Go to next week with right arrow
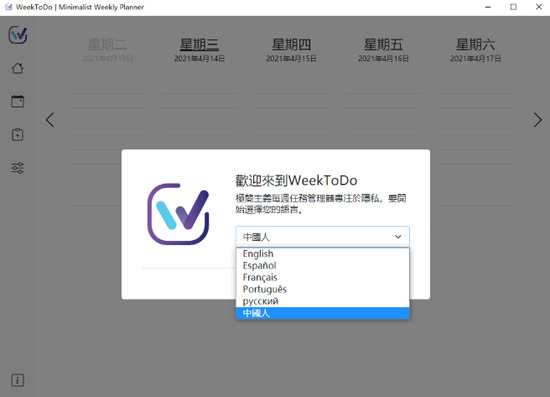The height and width of the screenshot is (397, 550). point(537,120)
